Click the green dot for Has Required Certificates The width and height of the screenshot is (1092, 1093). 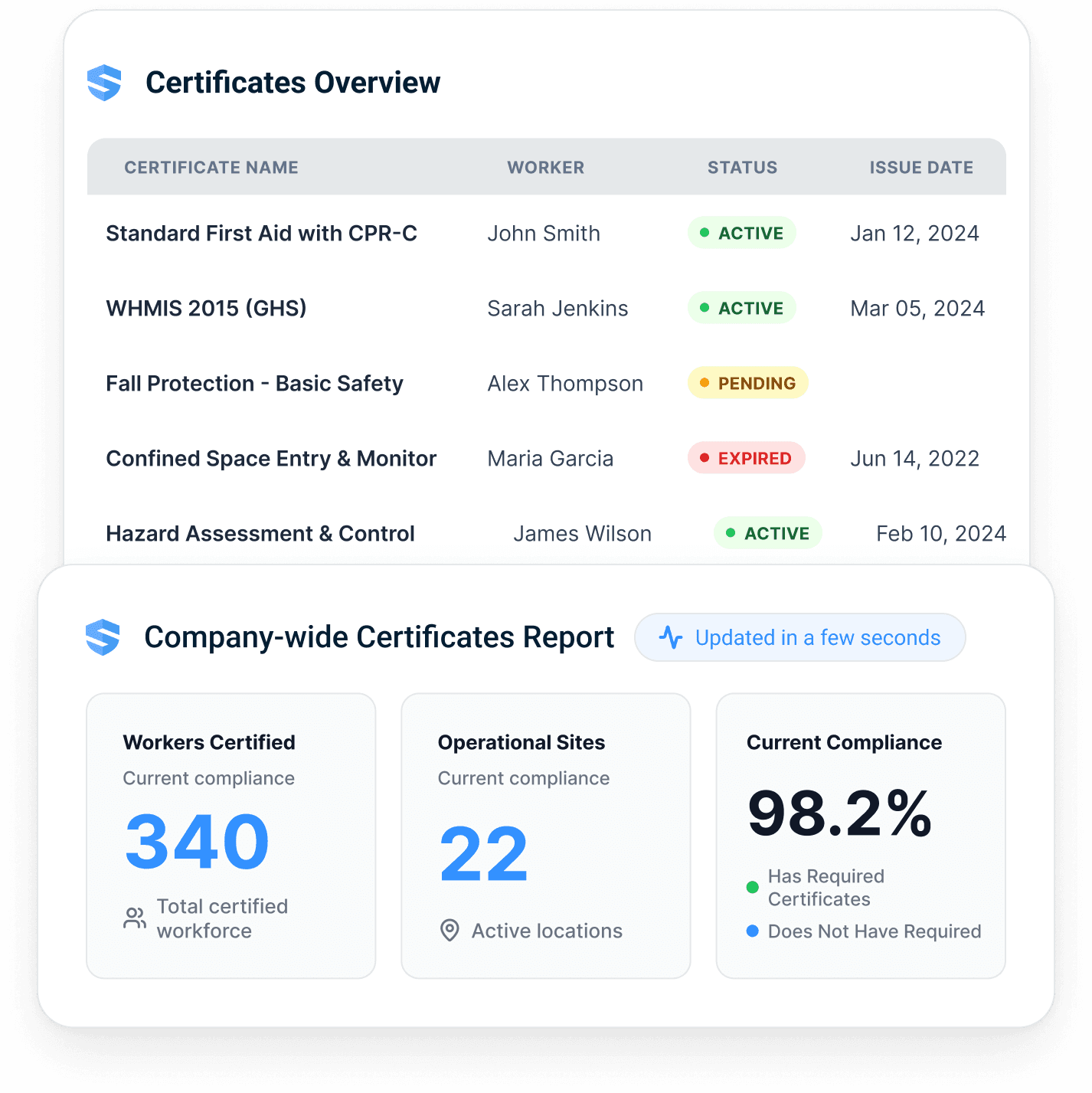coord(752,887)
